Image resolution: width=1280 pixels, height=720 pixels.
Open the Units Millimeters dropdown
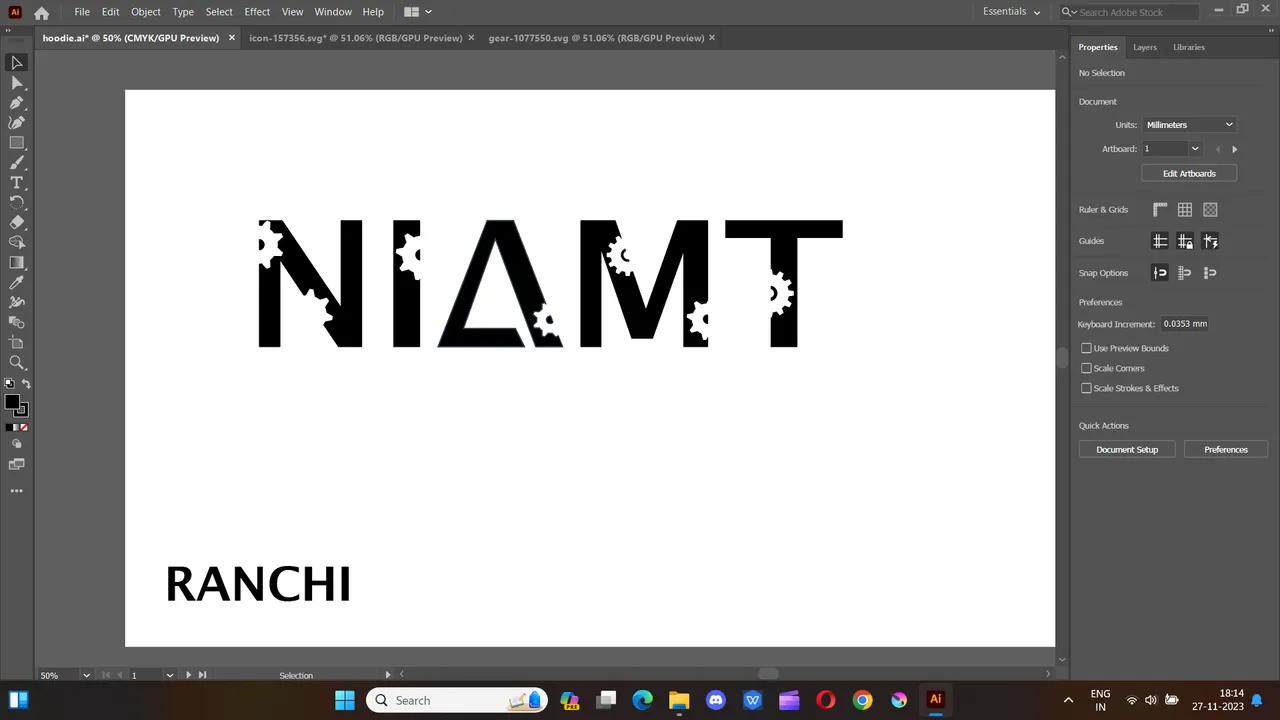pyautogui.click(x=1189, y=125)
